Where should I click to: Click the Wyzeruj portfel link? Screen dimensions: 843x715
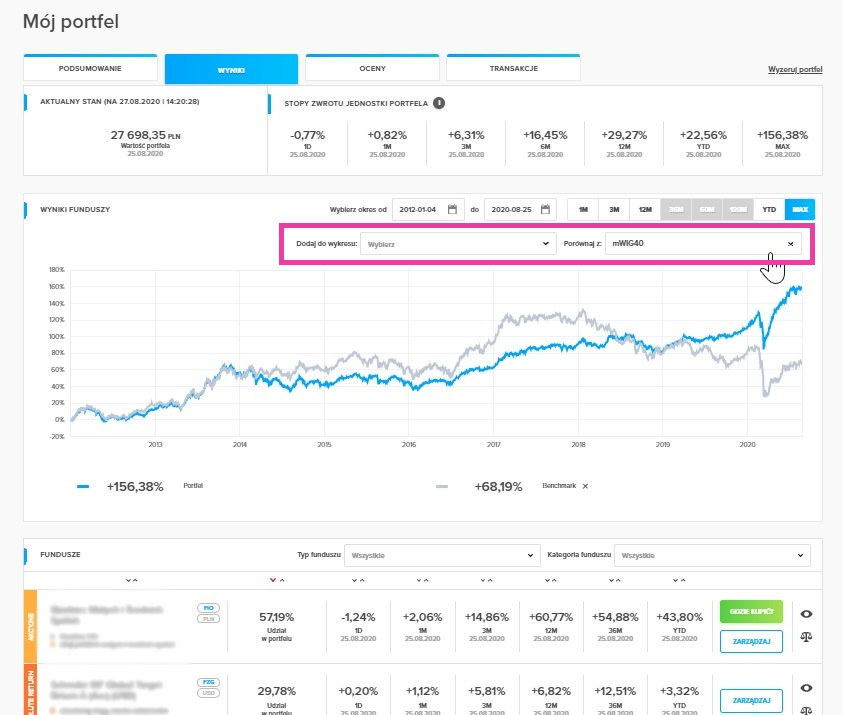coord(794,70)
